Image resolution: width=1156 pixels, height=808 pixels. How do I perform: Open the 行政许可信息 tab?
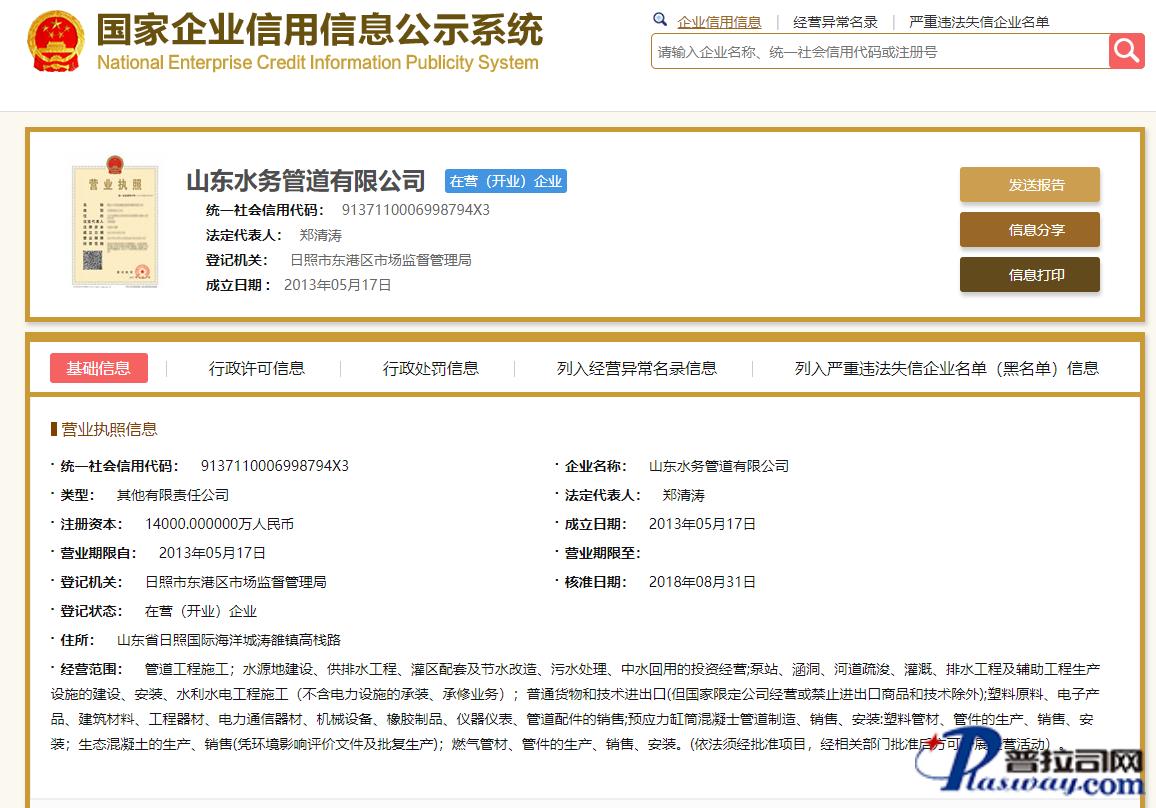[x=257, y=368]
